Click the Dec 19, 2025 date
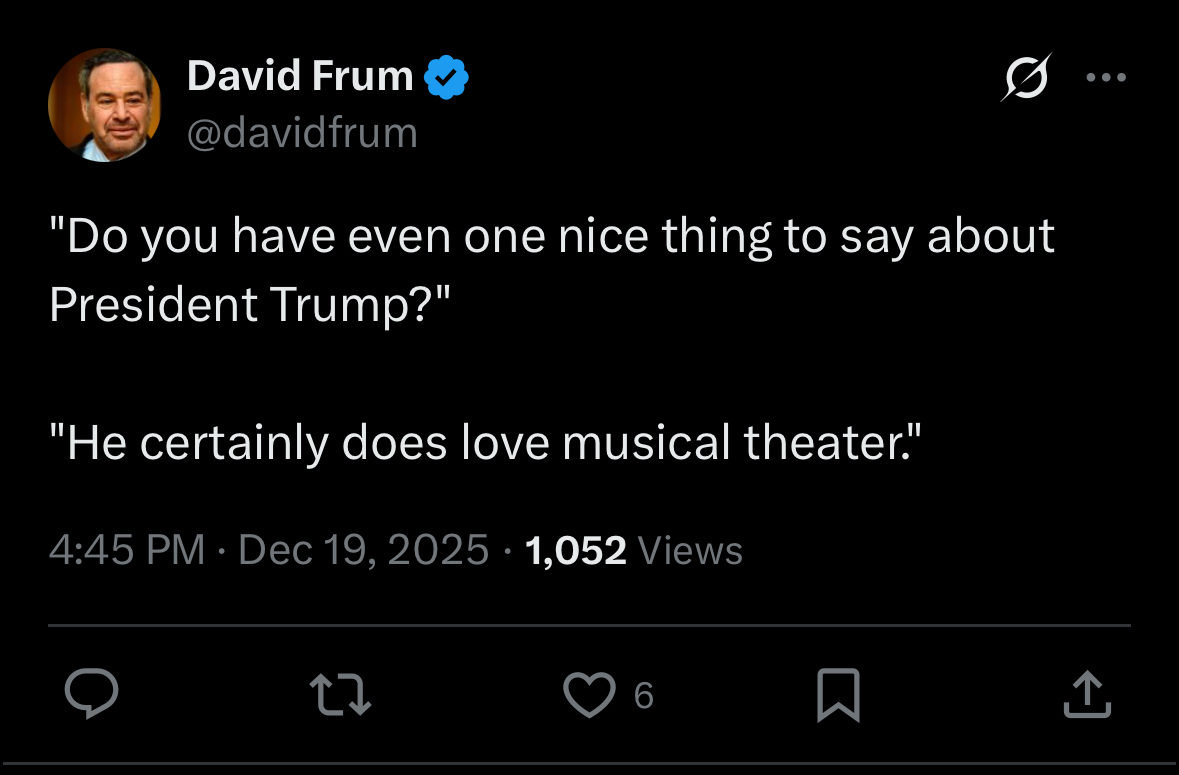Viewport: 1179px width, 775px height. (x=365, y=550)
